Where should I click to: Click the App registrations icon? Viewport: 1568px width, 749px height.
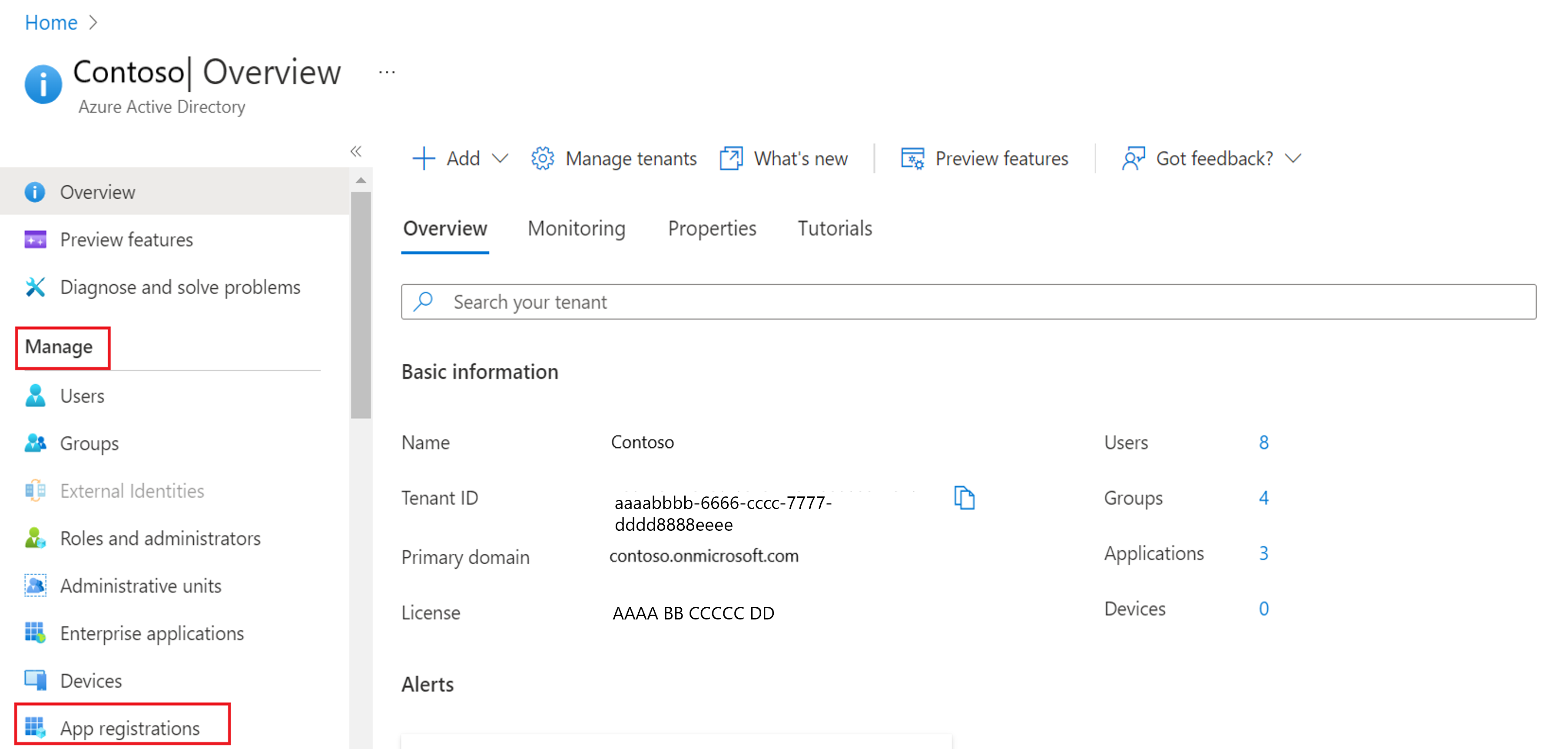35,727
